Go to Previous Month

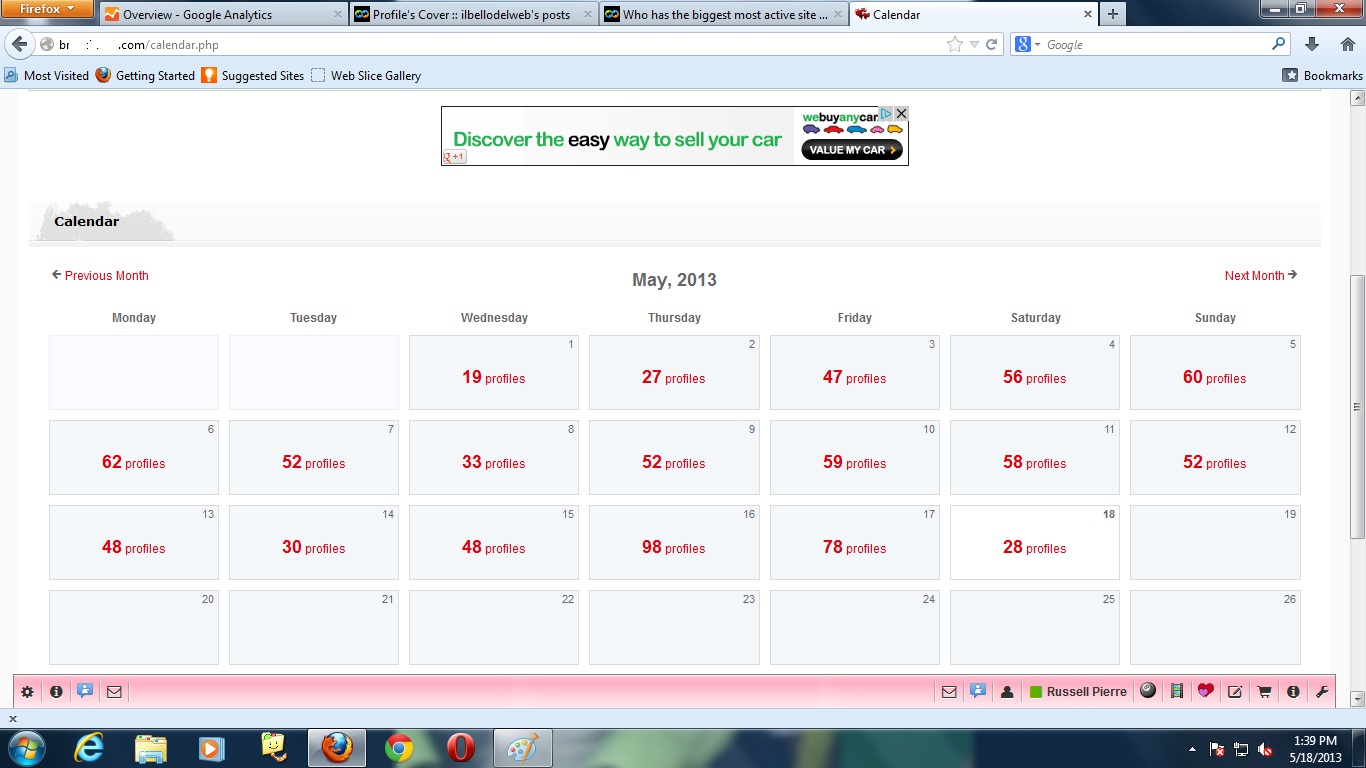click(x=100, y=275)
